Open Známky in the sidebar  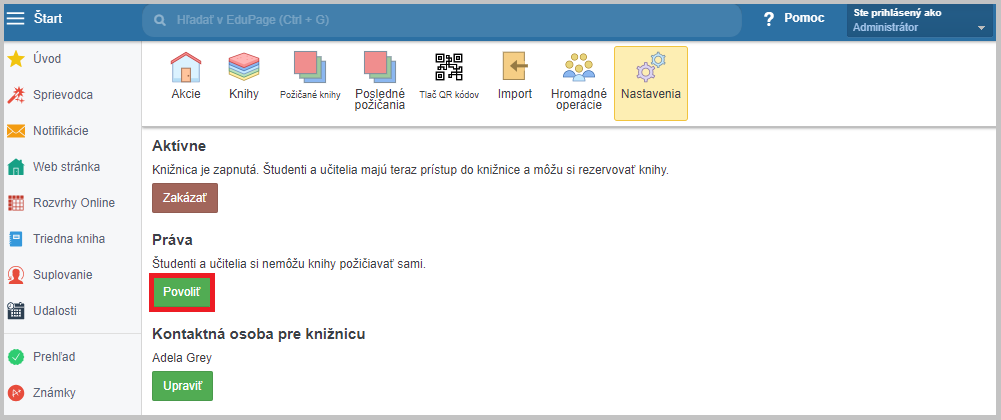click(x=54, y=393)
